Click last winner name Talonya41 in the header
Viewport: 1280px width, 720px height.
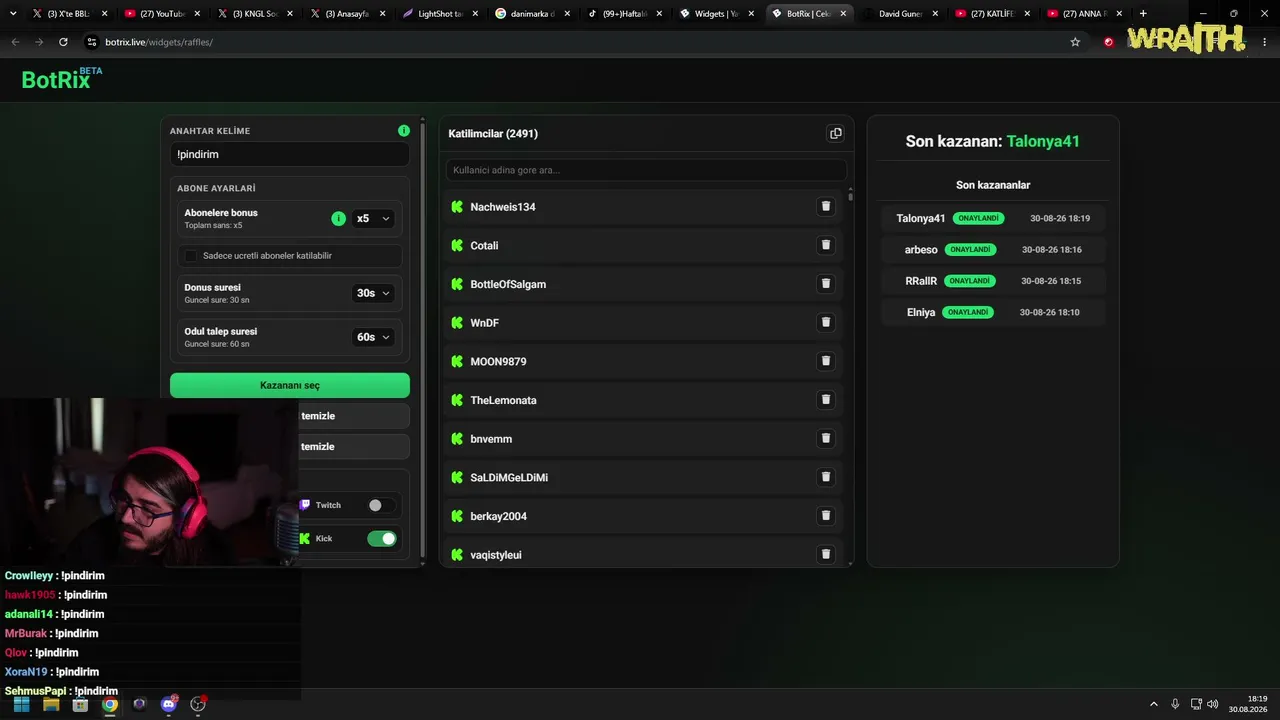coord(1043,141)
